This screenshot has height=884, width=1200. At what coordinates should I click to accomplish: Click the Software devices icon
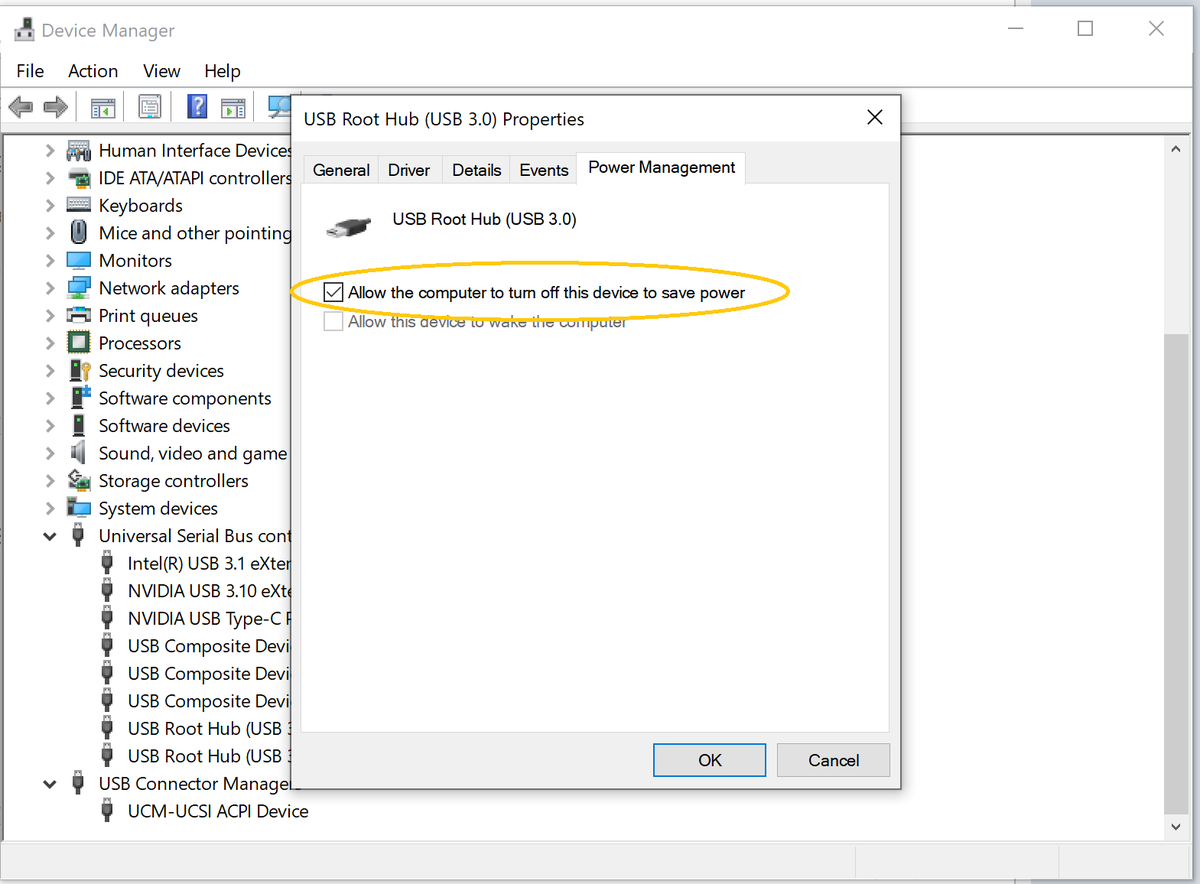79,425
